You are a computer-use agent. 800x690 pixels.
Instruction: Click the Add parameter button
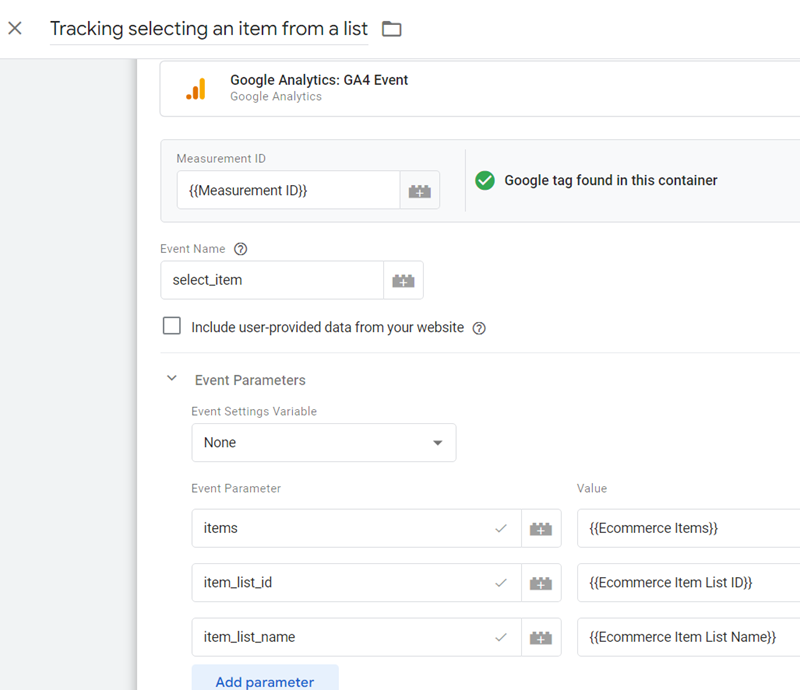(x=264, y=681)
